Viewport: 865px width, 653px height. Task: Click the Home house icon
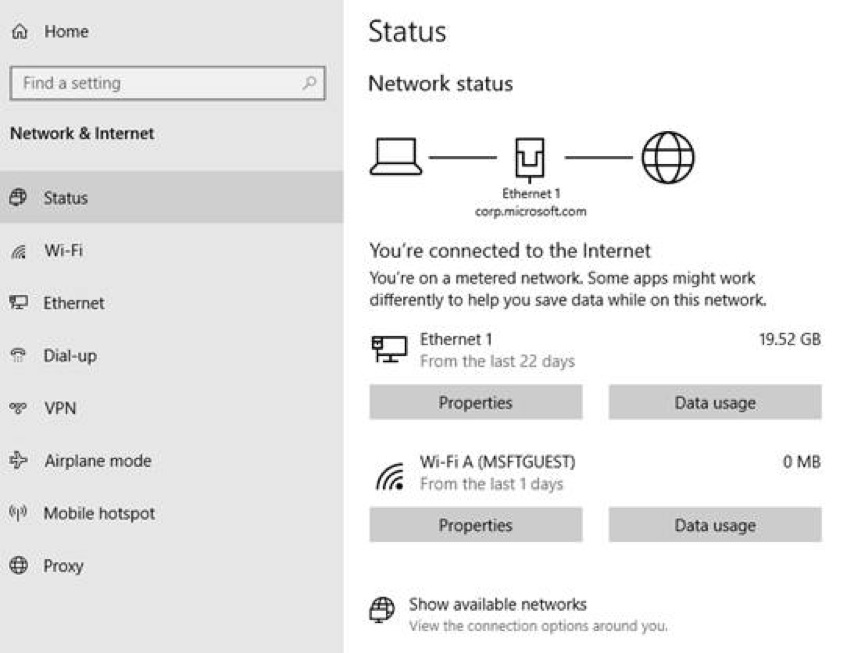18,31
